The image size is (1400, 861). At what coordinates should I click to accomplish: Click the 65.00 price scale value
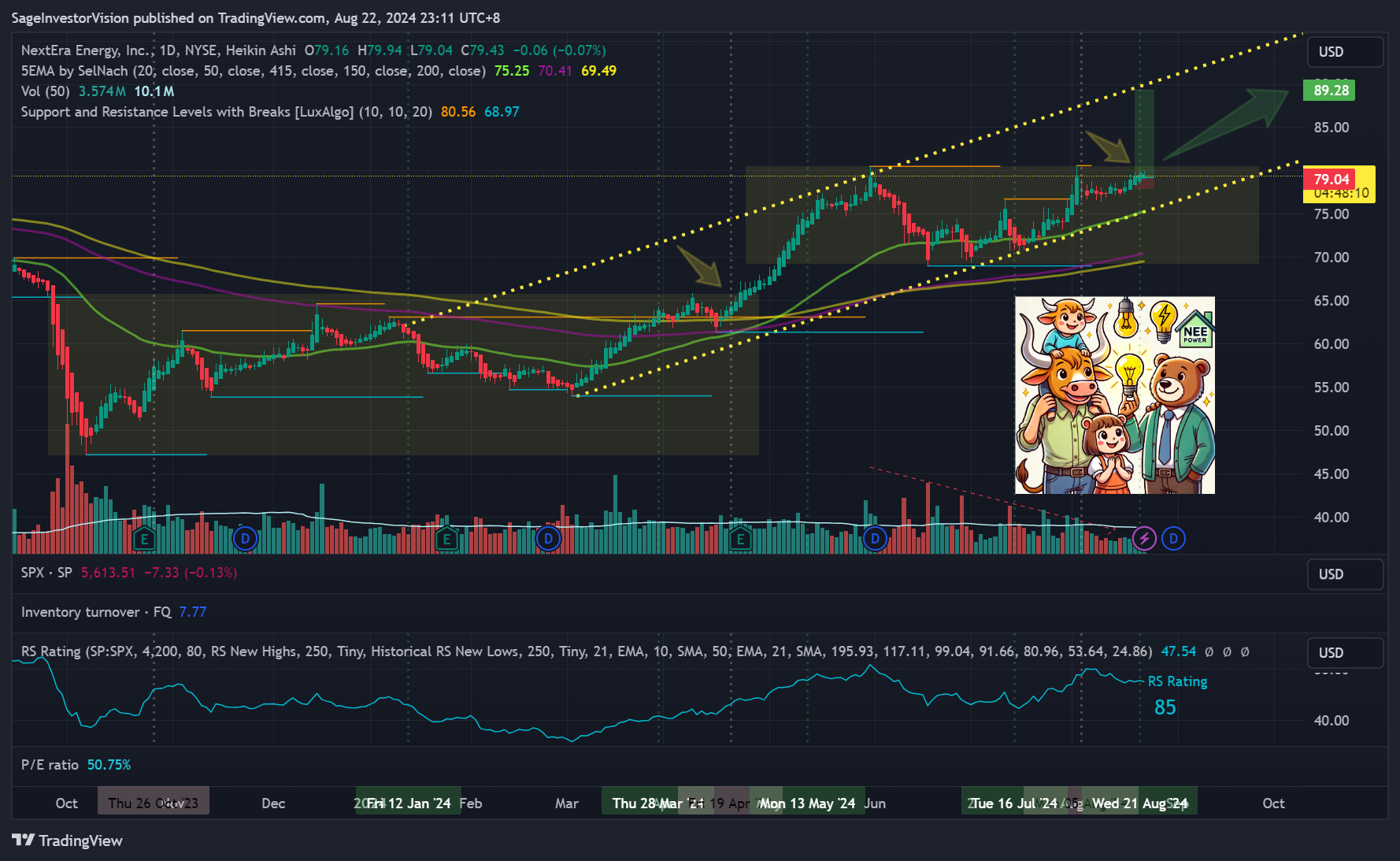click(1331, 301)
